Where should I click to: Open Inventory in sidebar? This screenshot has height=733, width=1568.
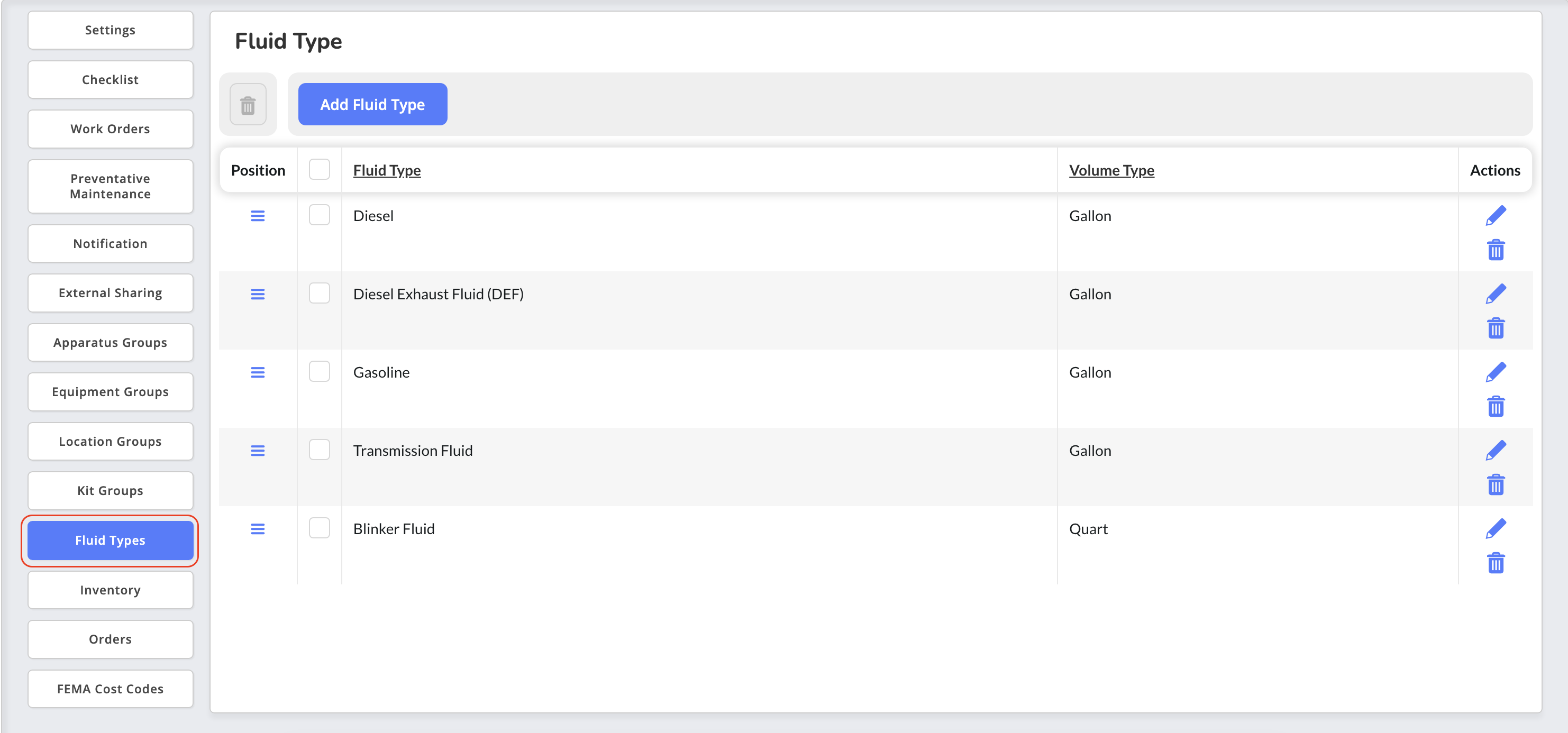(x=110, y=590)
